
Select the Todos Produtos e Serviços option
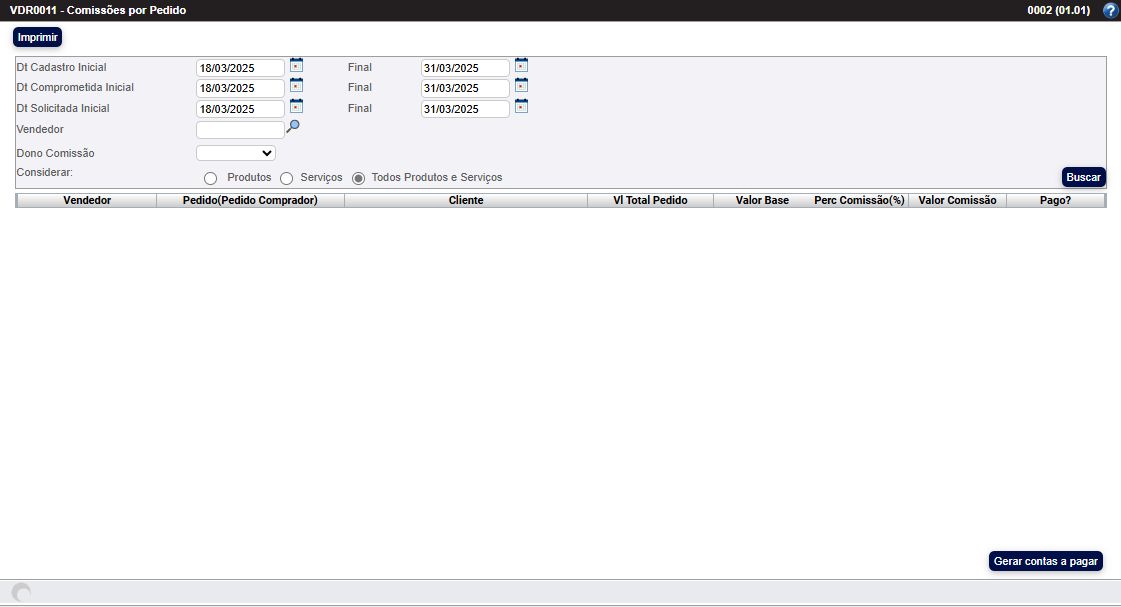click(358, 177)
